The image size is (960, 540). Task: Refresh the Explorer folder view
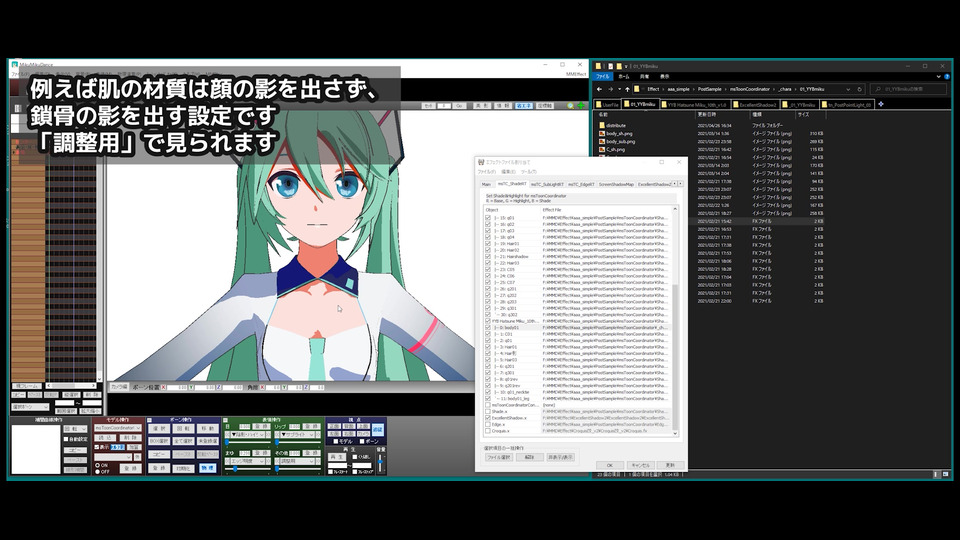tap(860, 89)
